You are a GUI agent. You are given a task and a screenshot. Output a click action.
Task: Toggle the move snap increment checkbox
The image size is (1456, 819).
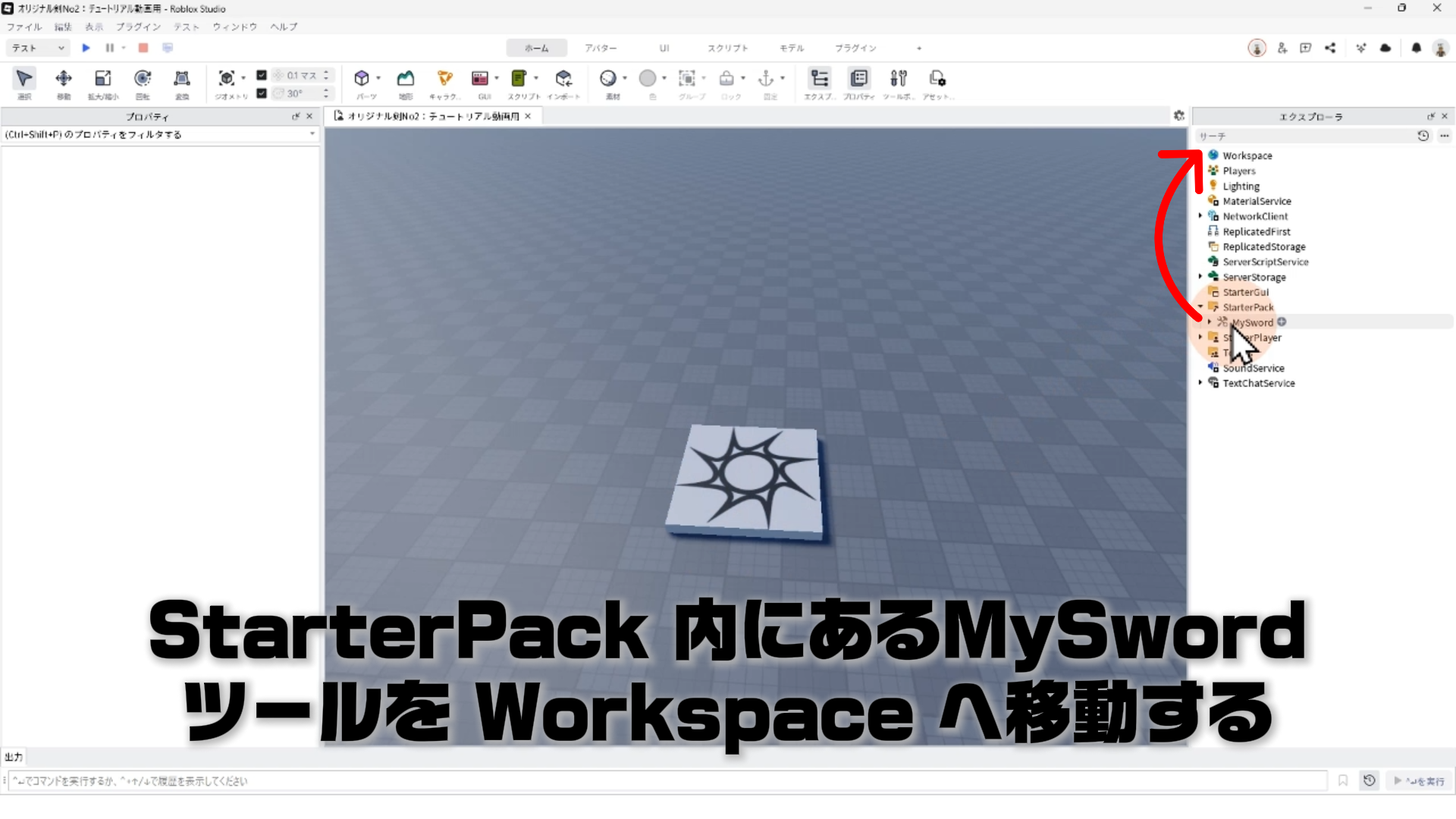[262, 75]
